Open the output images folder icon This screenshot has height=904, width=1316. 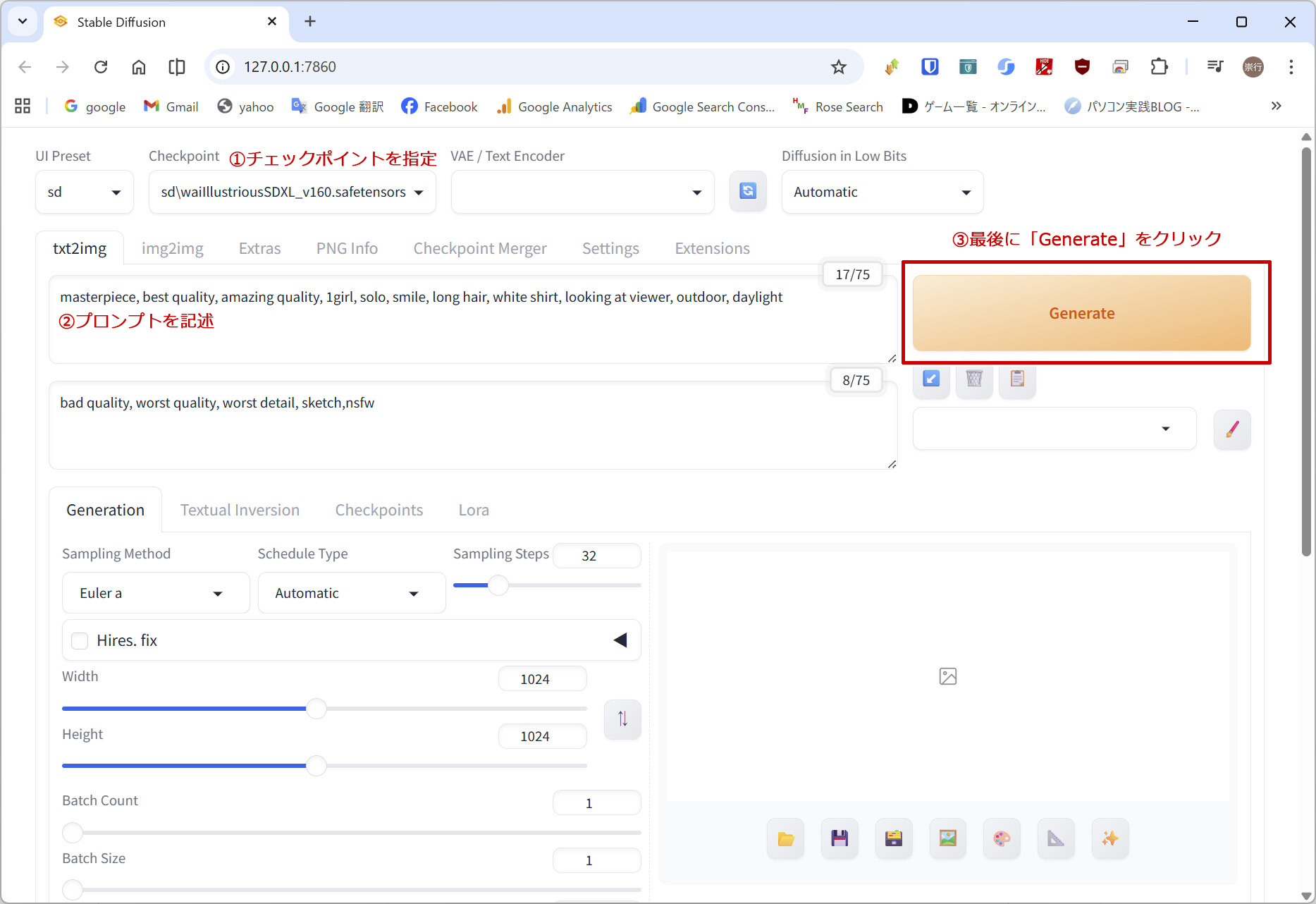[x=785, y=838]
